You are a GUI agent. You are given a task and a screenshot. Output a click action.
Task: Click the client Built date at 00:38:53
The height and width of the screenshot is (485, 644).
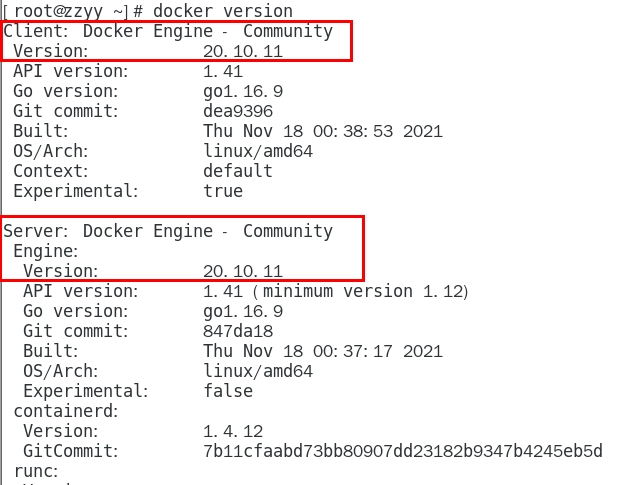[322, 131]
